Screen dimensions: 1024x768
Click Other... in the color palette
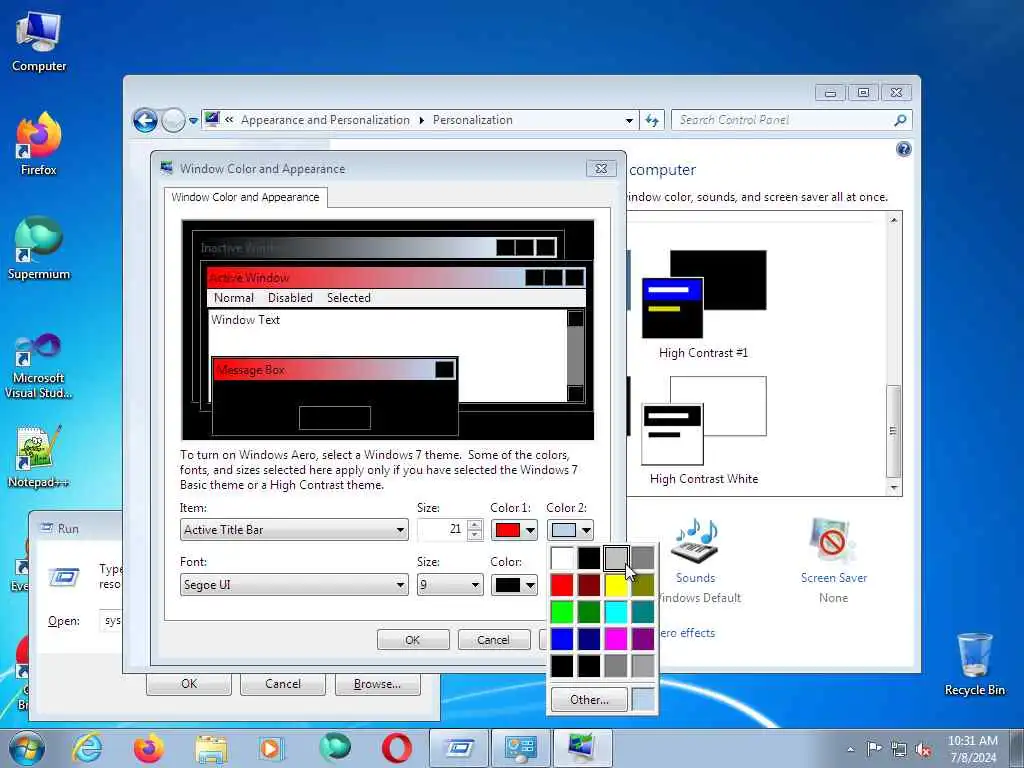tap(589, 699)
